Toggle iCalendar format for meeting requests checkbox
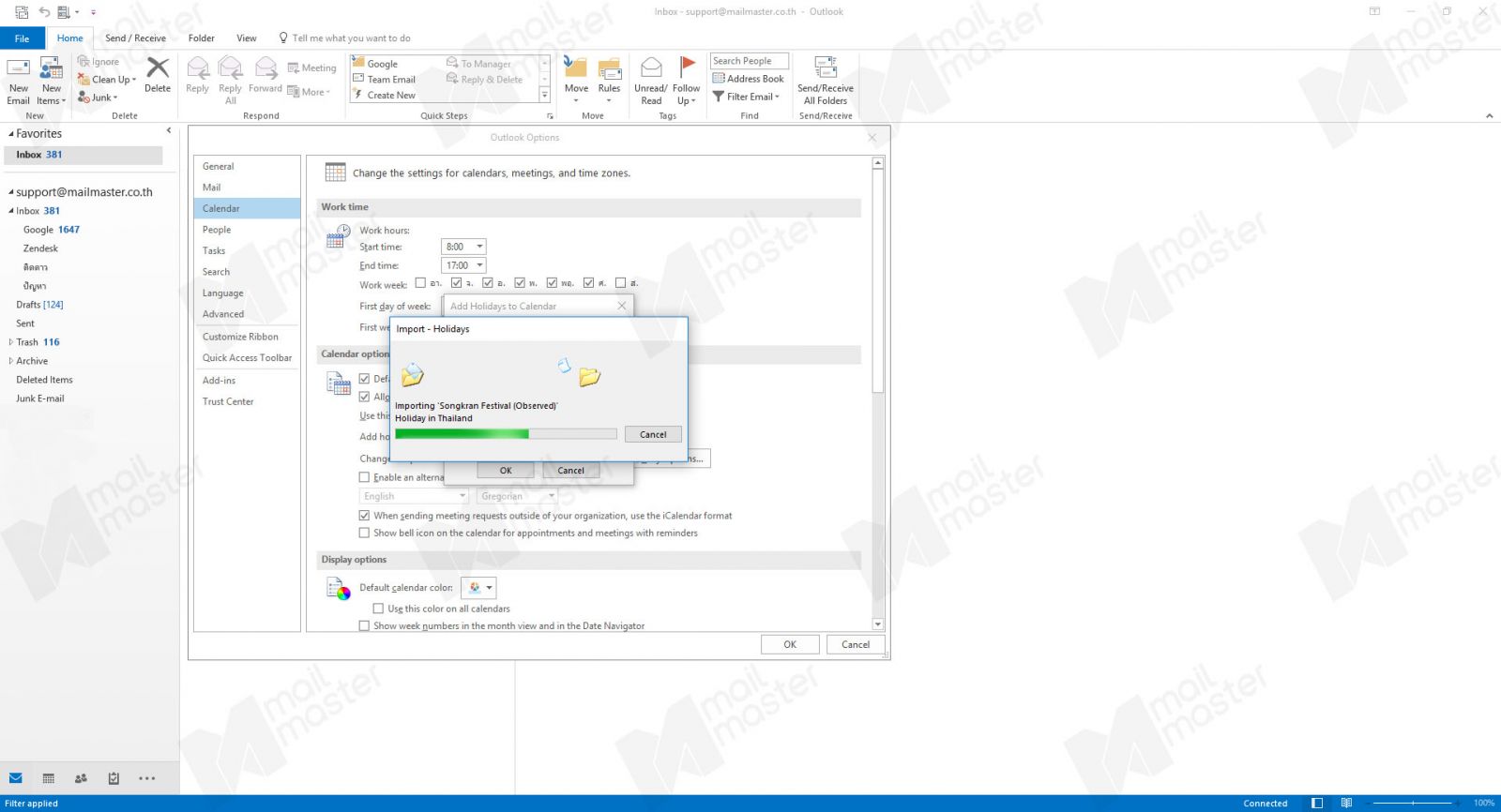The height and width of the screenshot is (812, 1501). click(x=364, y=516)
